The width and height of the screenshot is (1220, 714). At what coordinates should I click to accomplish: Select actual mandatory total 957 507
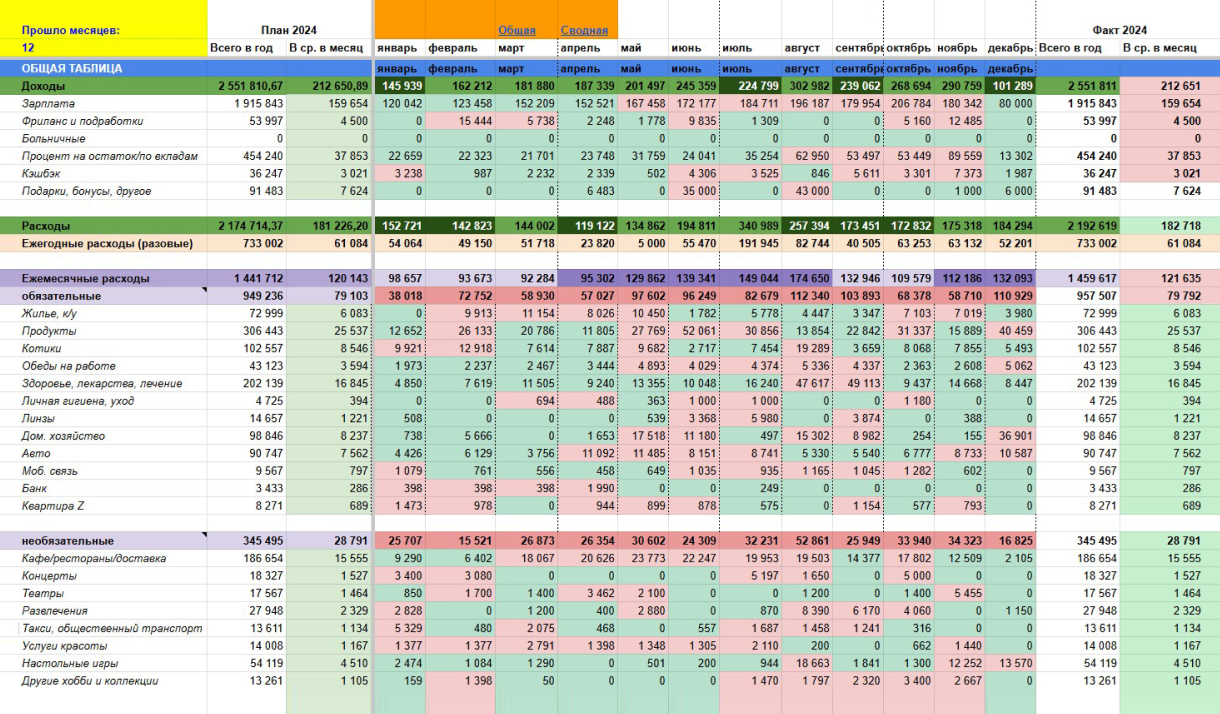(x=1095, y=296)
